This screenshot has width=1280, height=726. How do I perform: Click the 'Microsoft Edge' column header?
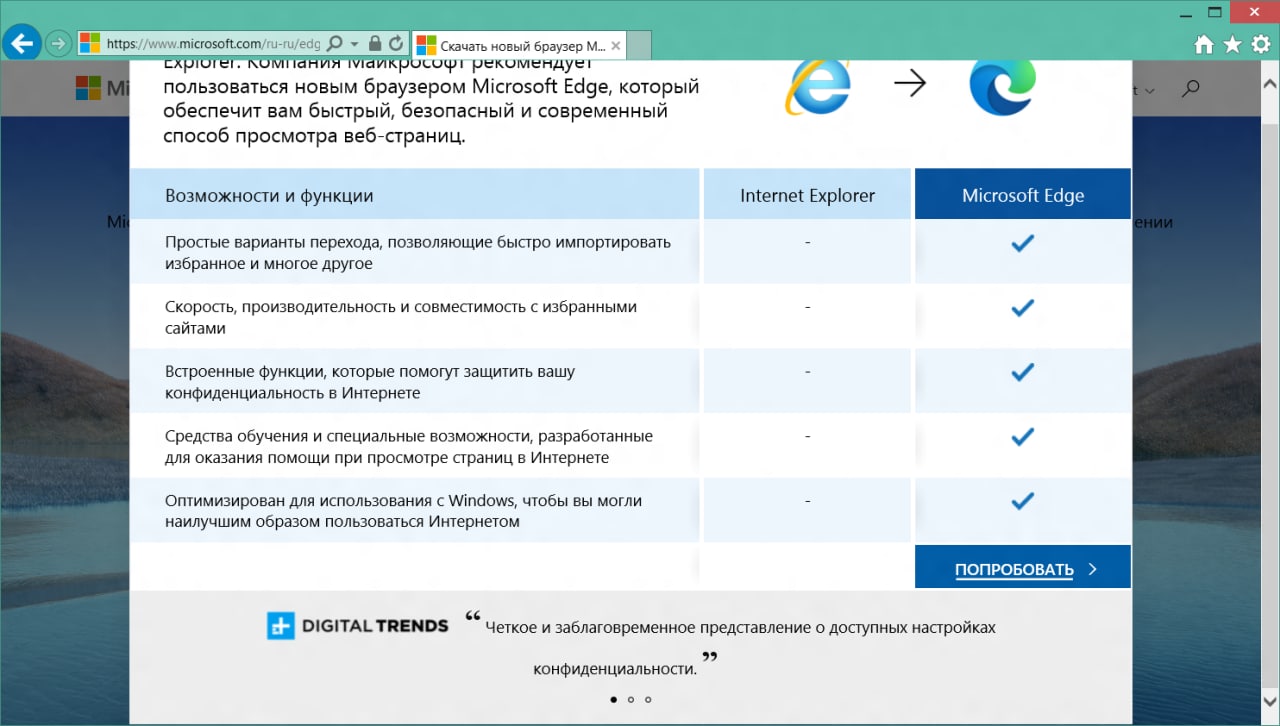[1023, 195]
